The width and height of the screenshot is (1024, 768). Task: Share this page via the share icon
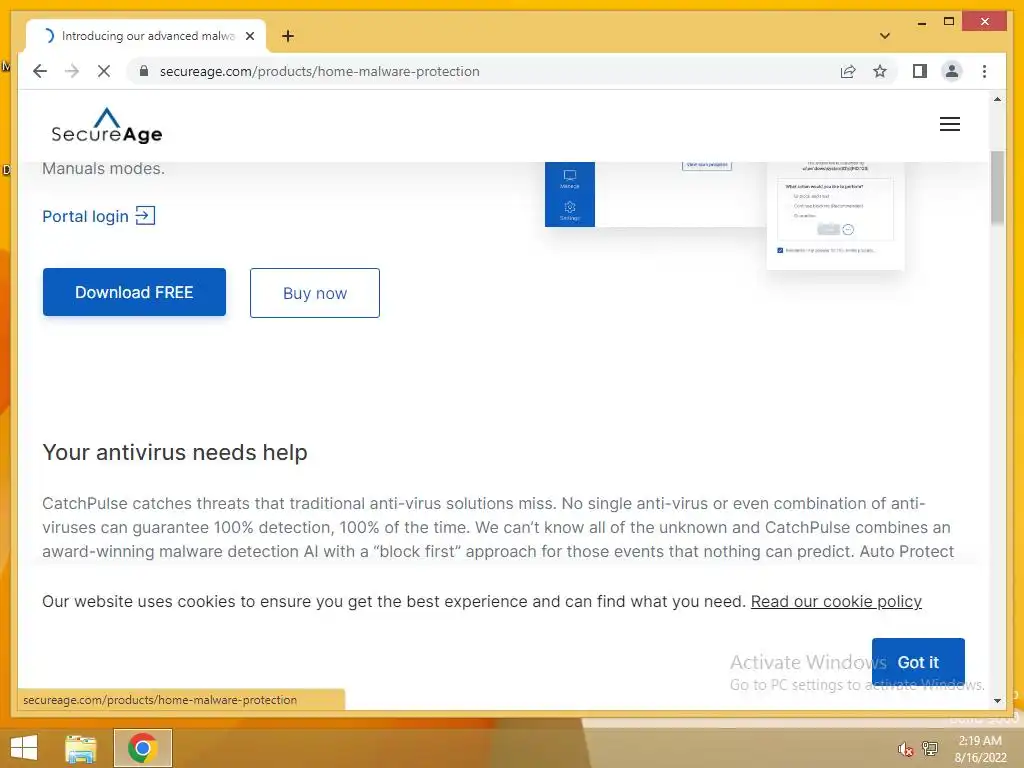[848, 71]
